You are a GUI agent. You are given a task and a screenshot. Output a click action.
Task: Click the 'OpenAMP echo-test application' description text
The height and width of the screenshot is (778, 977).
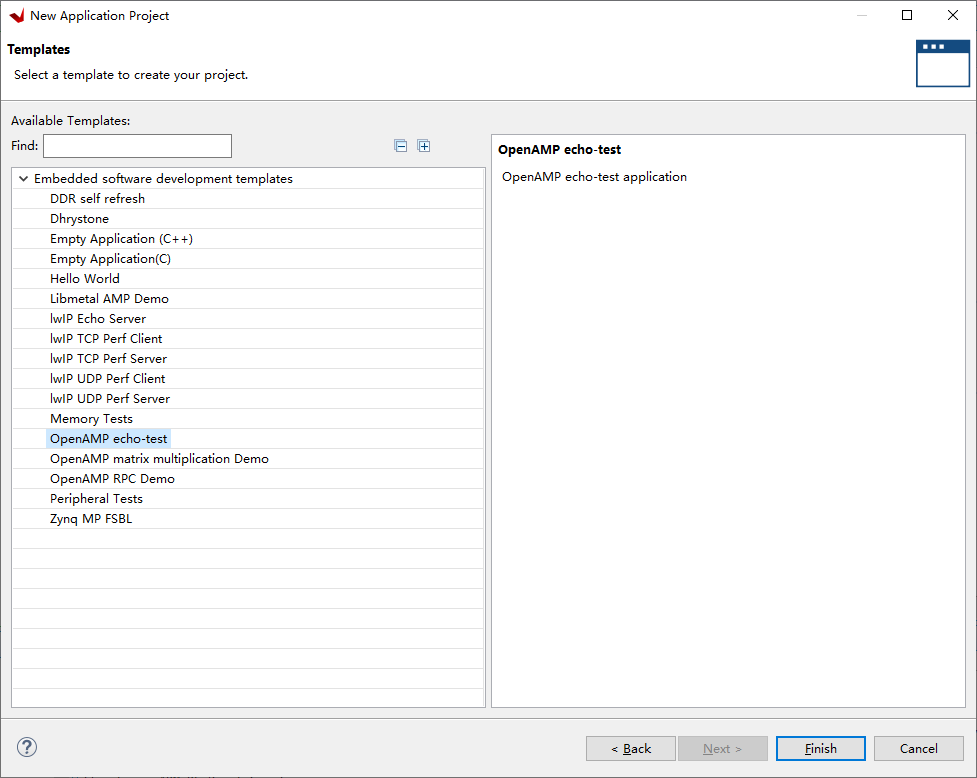tap(594, 177)
